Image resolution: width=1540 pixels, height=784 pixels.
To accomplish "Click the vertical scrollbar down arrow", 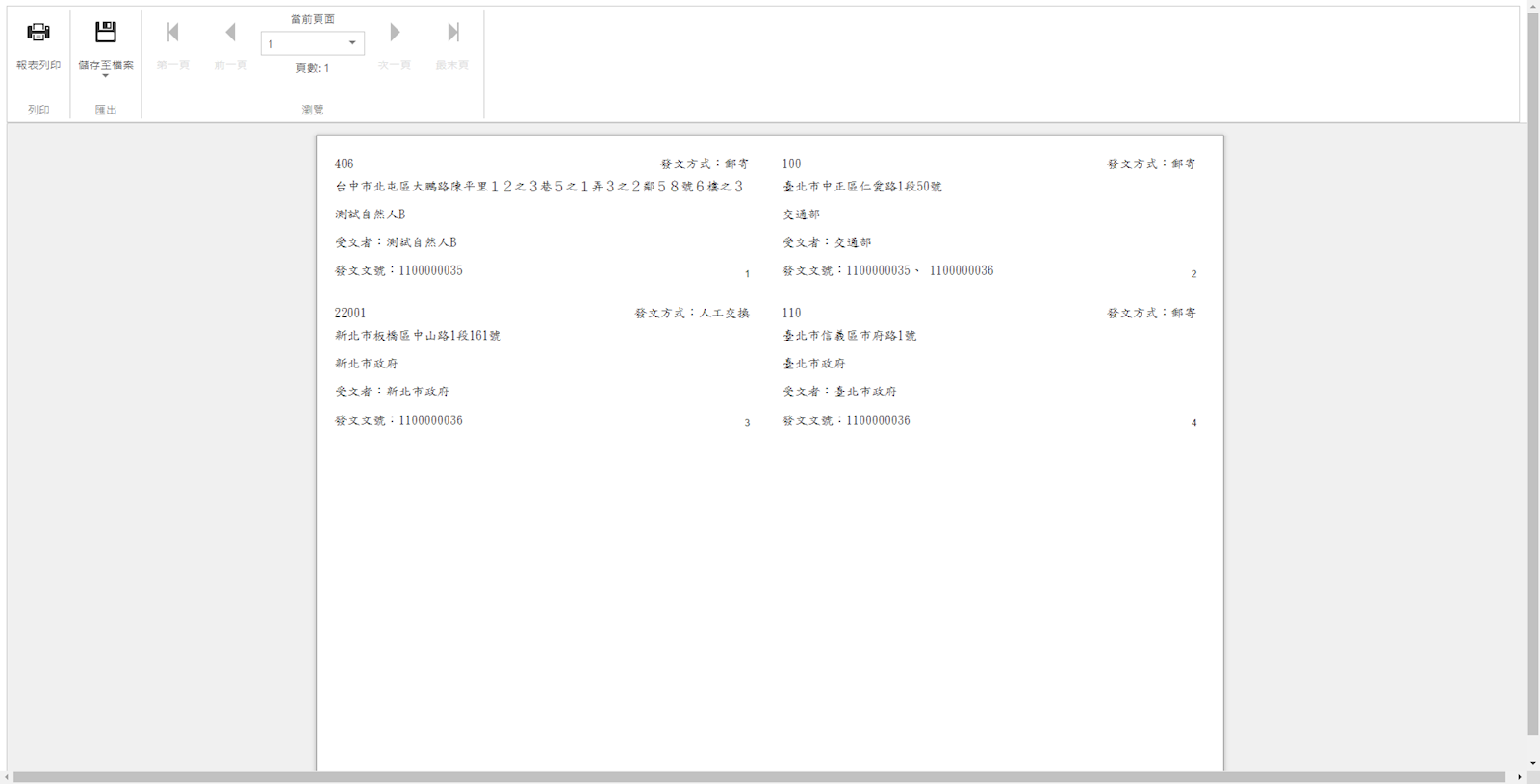I will [x=1532, y=763].
